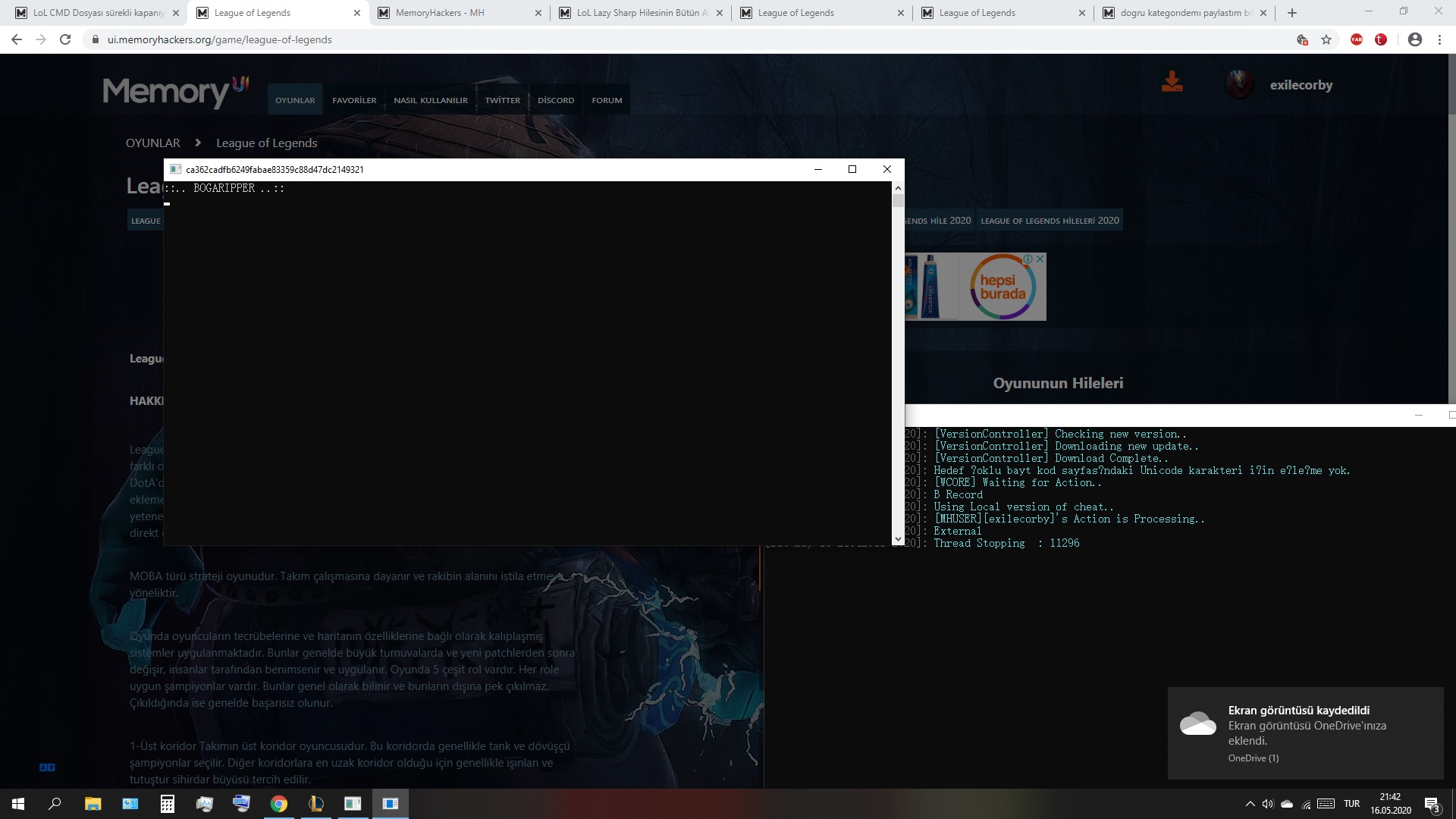This screenshot has height=819, width=1456.
Task: Show hidden system tray icons
Action: pyautogui.click(x=1250, y=804)
